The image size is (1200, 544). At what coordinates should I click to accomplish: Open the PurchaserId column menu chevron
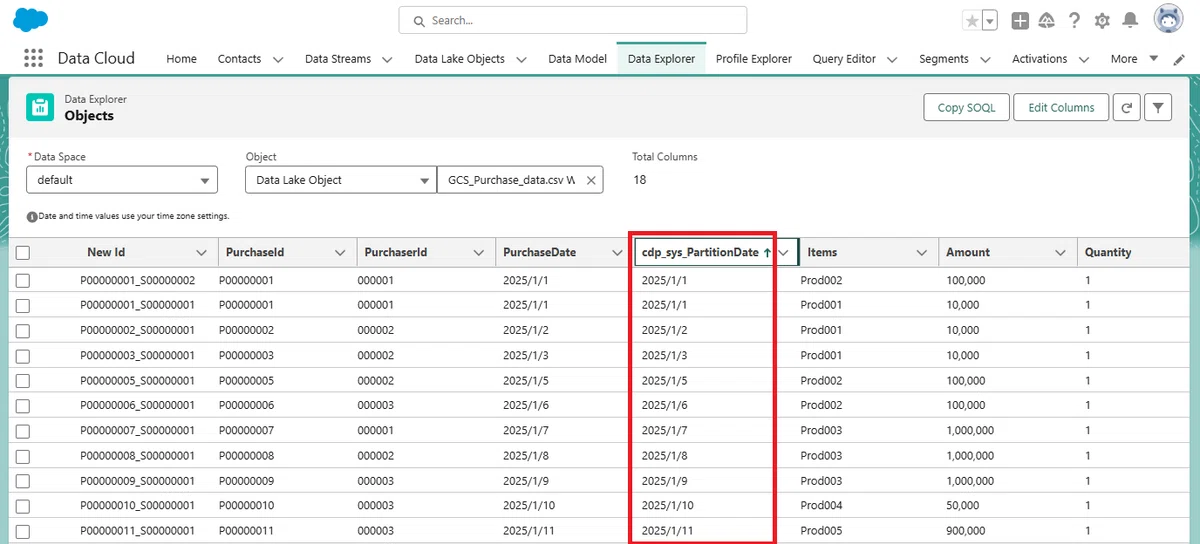point(478,253)
